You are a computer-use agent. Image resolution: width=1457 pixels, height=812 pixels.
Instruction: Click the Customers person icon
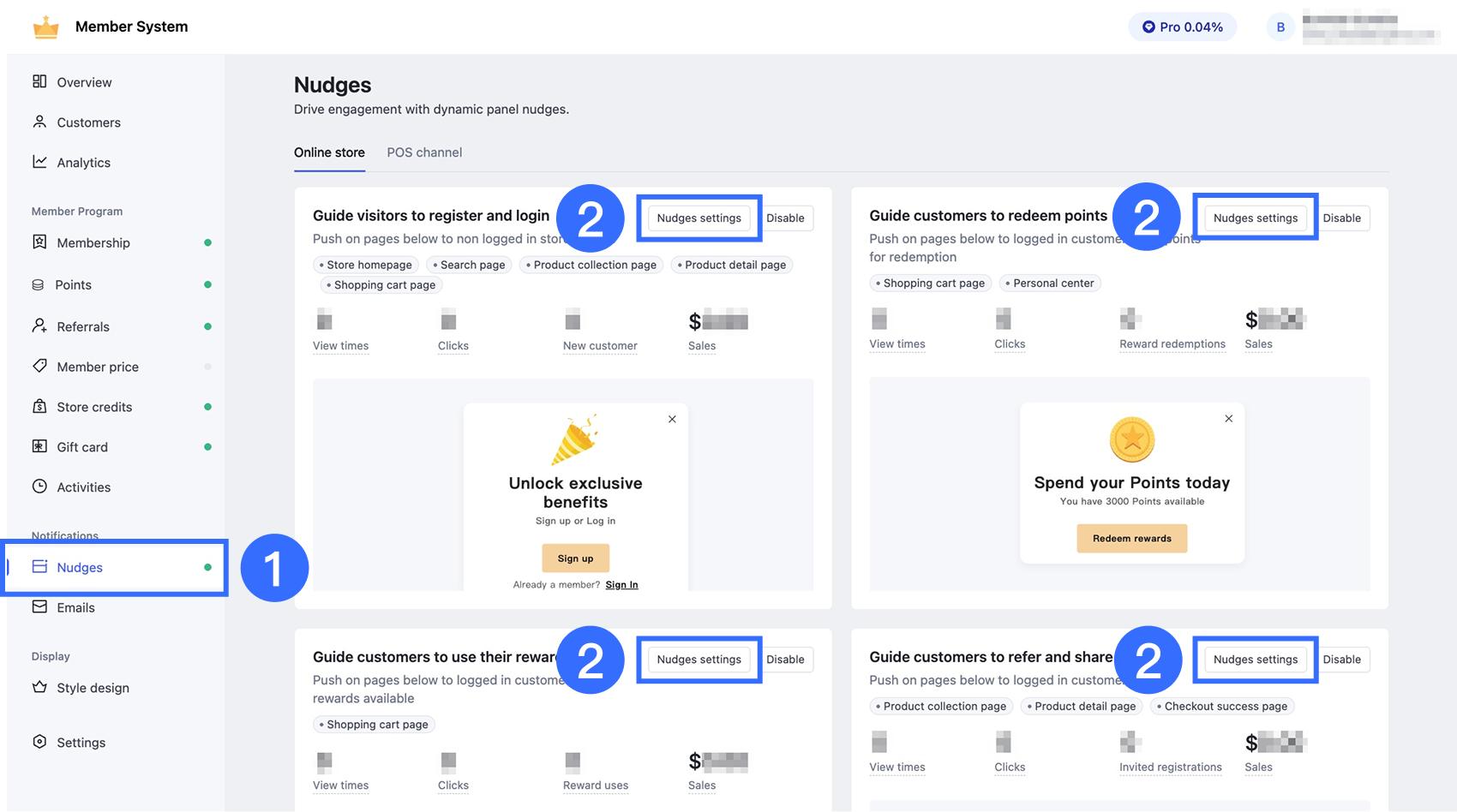39,122
